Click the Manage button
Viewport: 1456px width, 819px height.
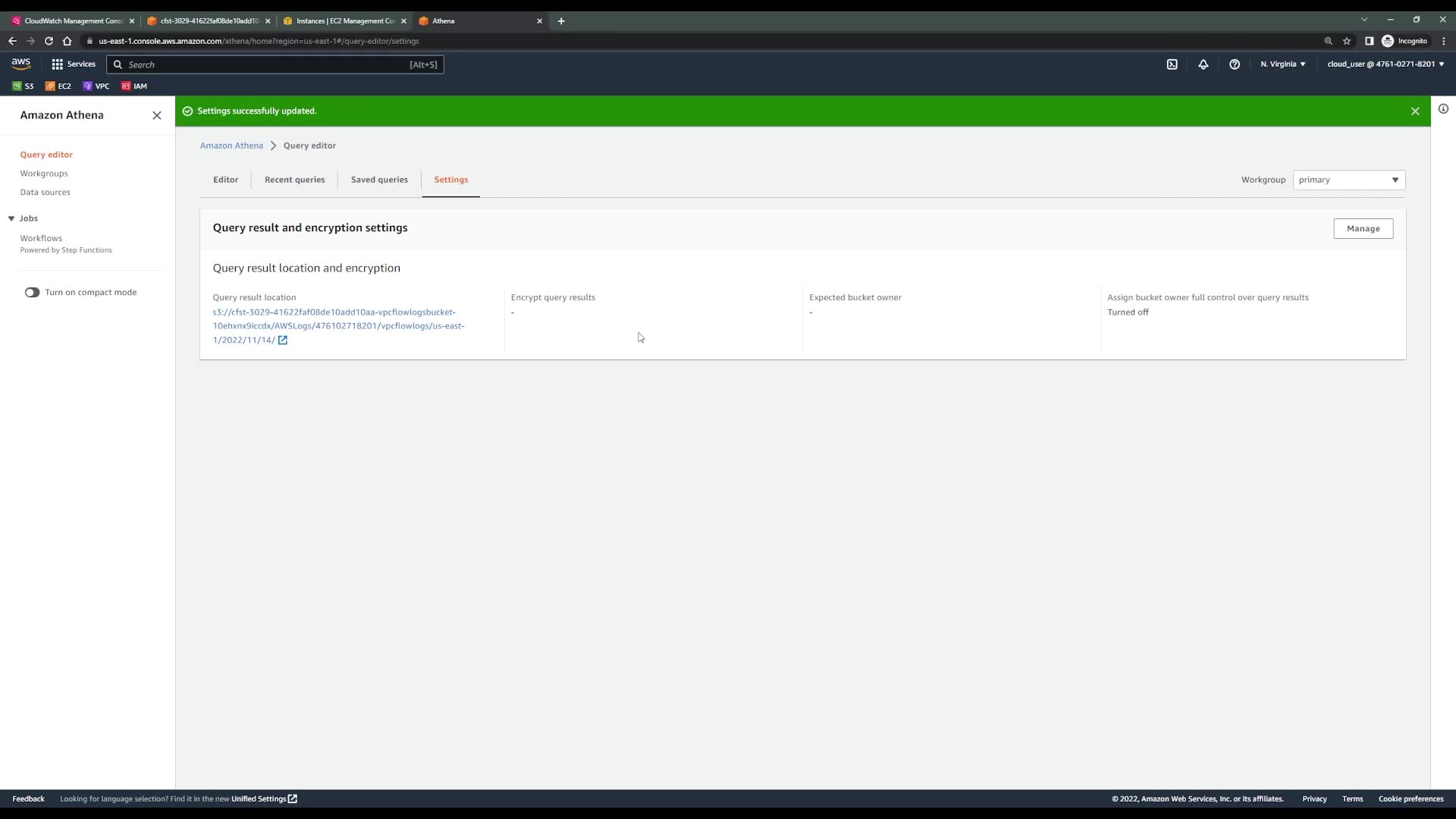1363,228
